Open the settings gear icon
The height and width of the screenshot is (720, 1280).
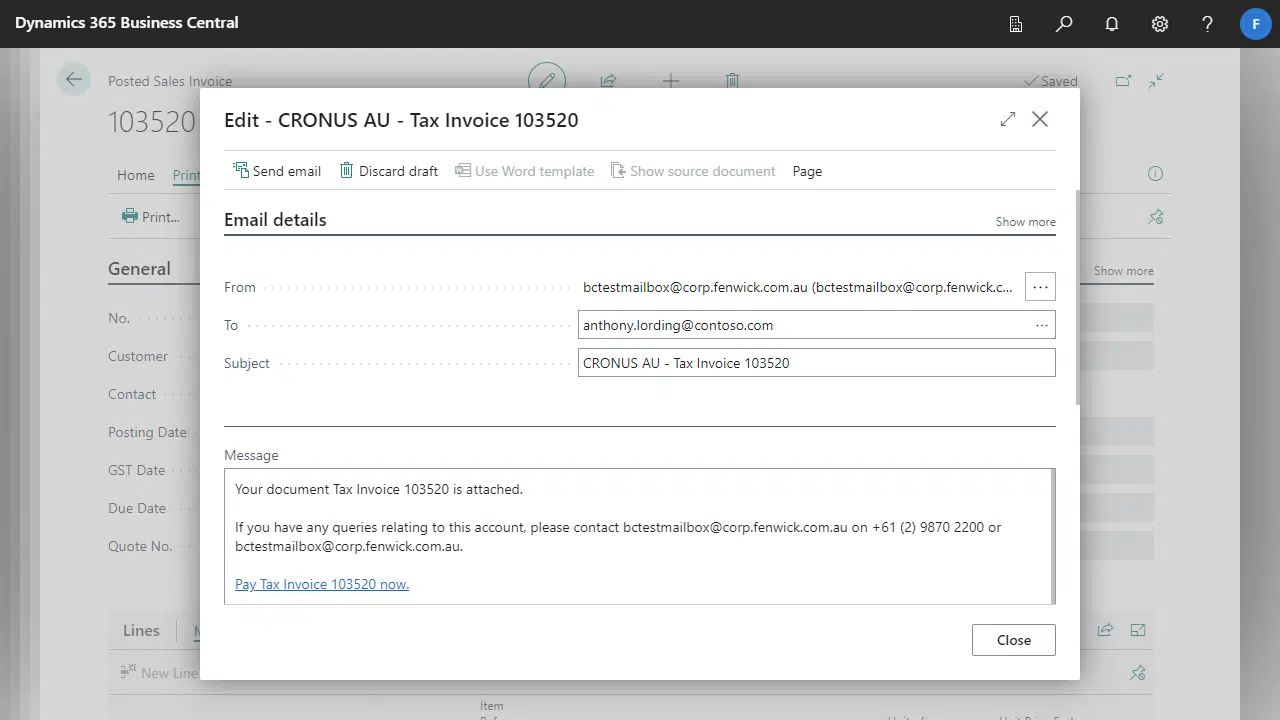(1160, 24)
